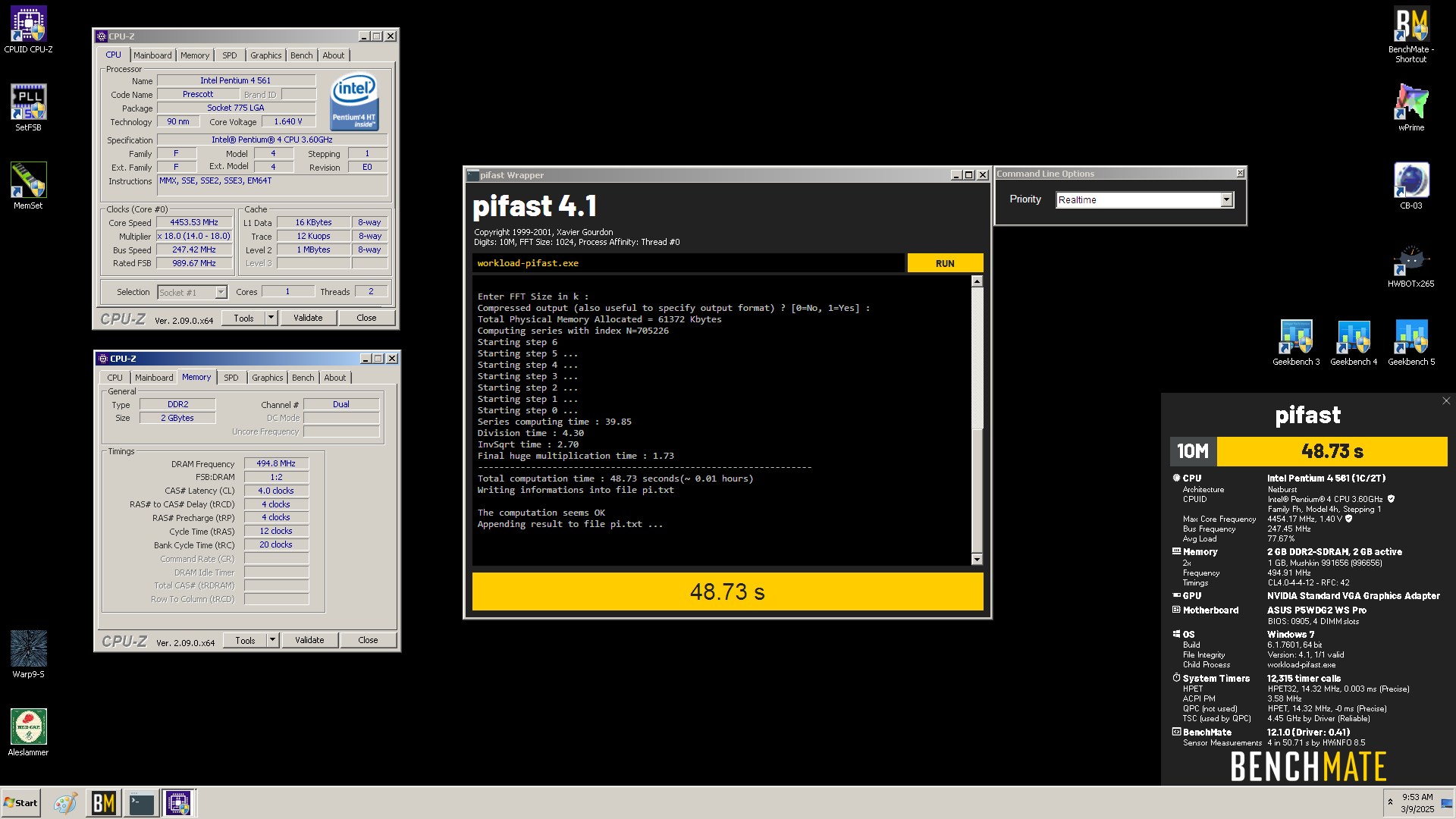Select Memory tab in top CPU-Z window
This screenshot has height=819, width=1456.
coord(195,55)
